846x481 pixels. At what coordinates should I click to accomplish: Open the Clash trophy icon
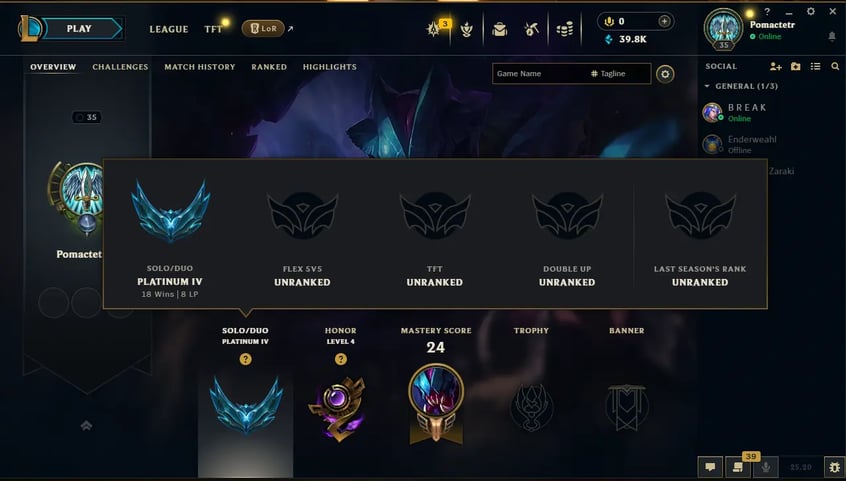[467, 29]
